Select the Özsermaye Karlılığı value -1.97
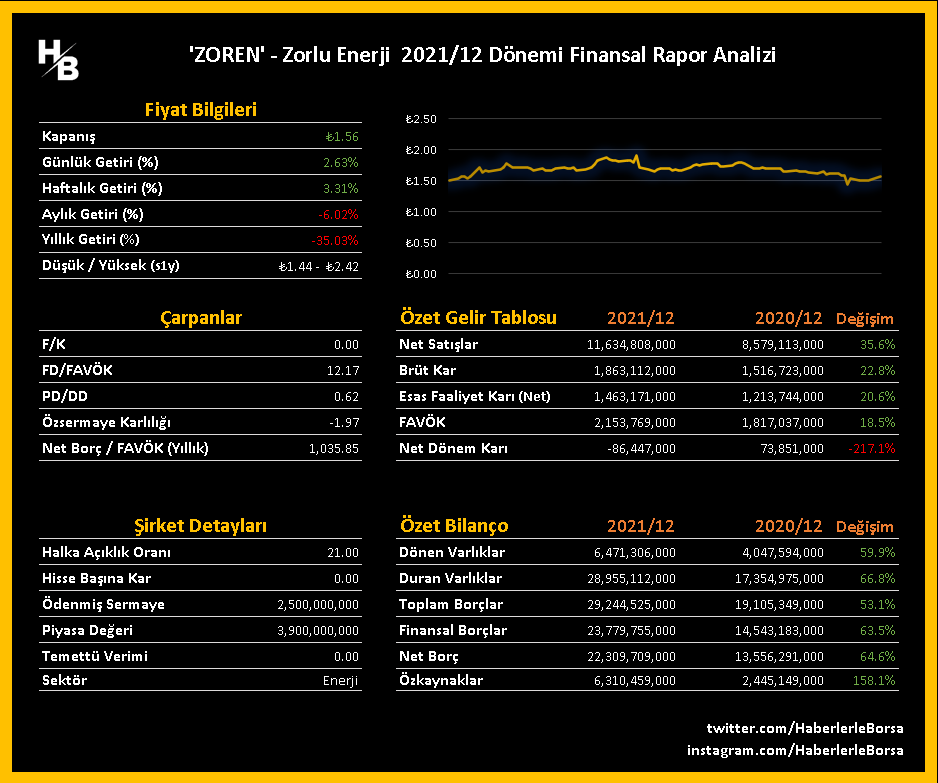Screen dimensions: 938x783 tap(344, 422)
